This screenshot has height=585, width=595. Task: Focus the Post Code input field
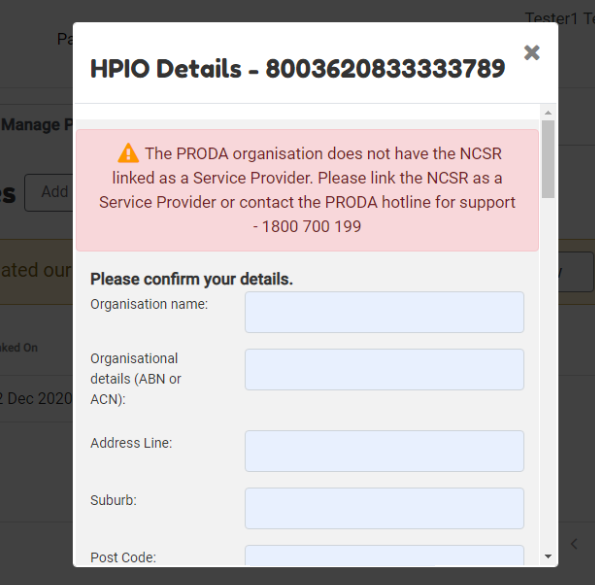point(384,555)
